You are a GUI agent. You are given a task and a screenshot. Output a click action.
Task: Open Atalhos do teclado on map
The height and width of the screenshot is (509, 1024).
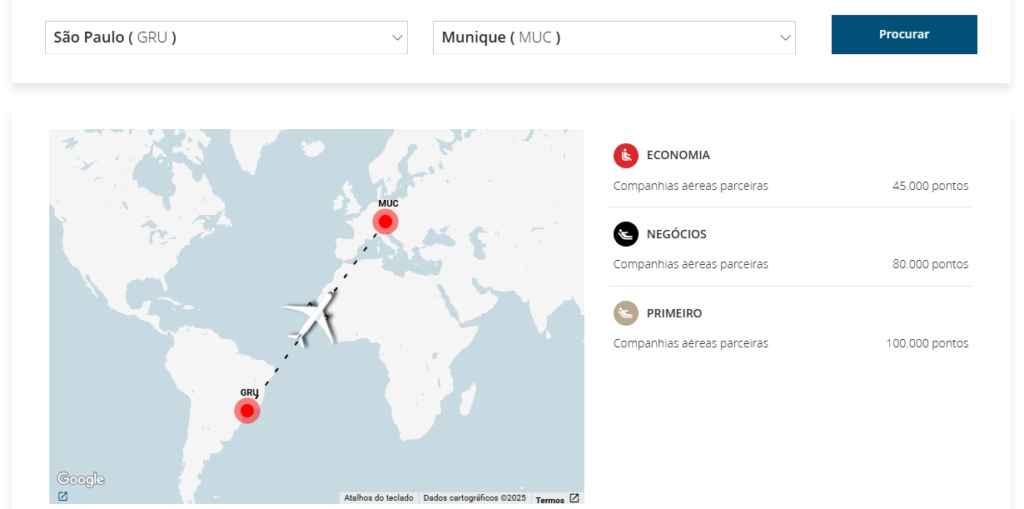coord(378,498)
